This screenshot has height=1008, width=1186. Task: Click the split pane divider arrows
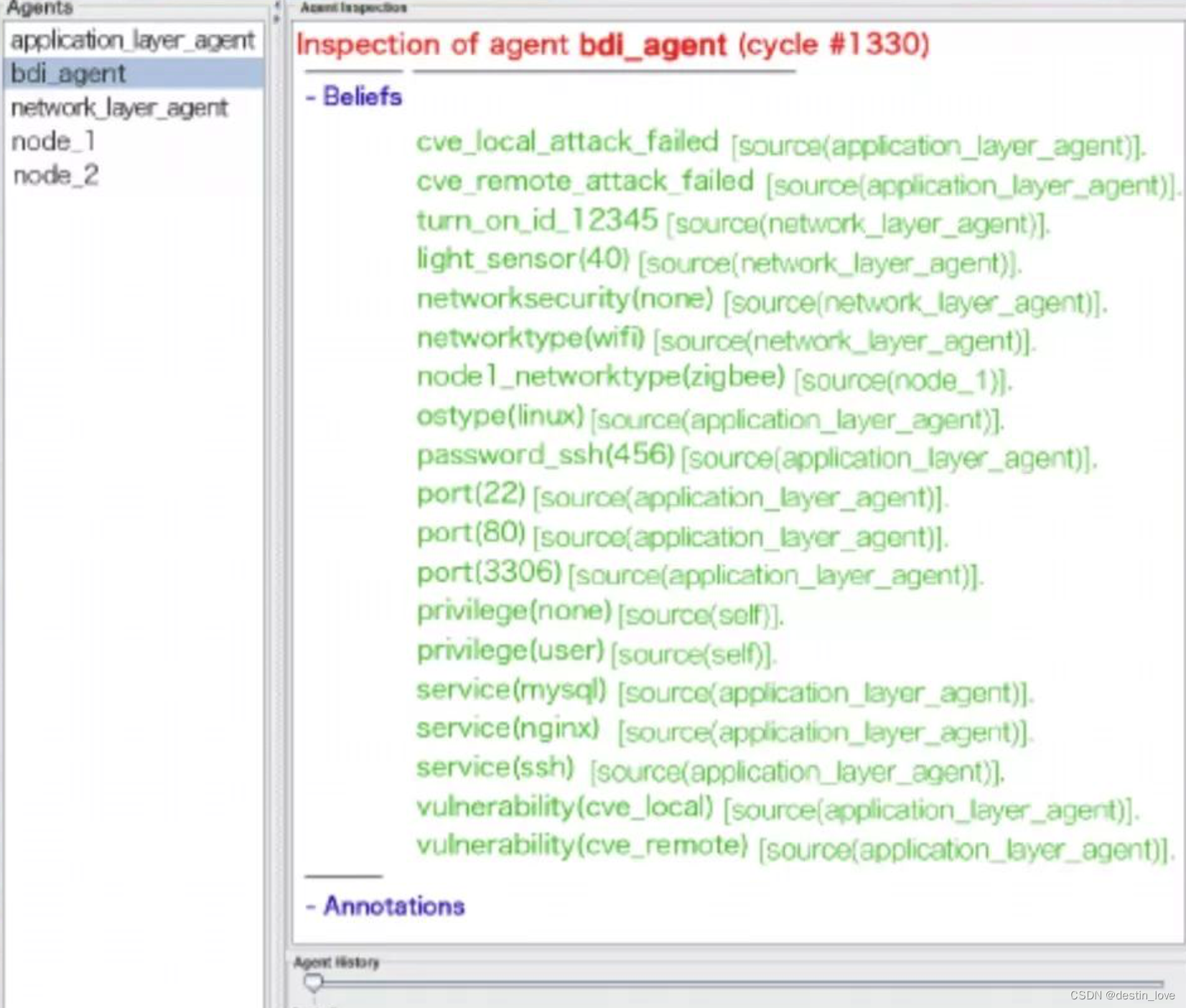pyautogui.click(x=276, y=11)
